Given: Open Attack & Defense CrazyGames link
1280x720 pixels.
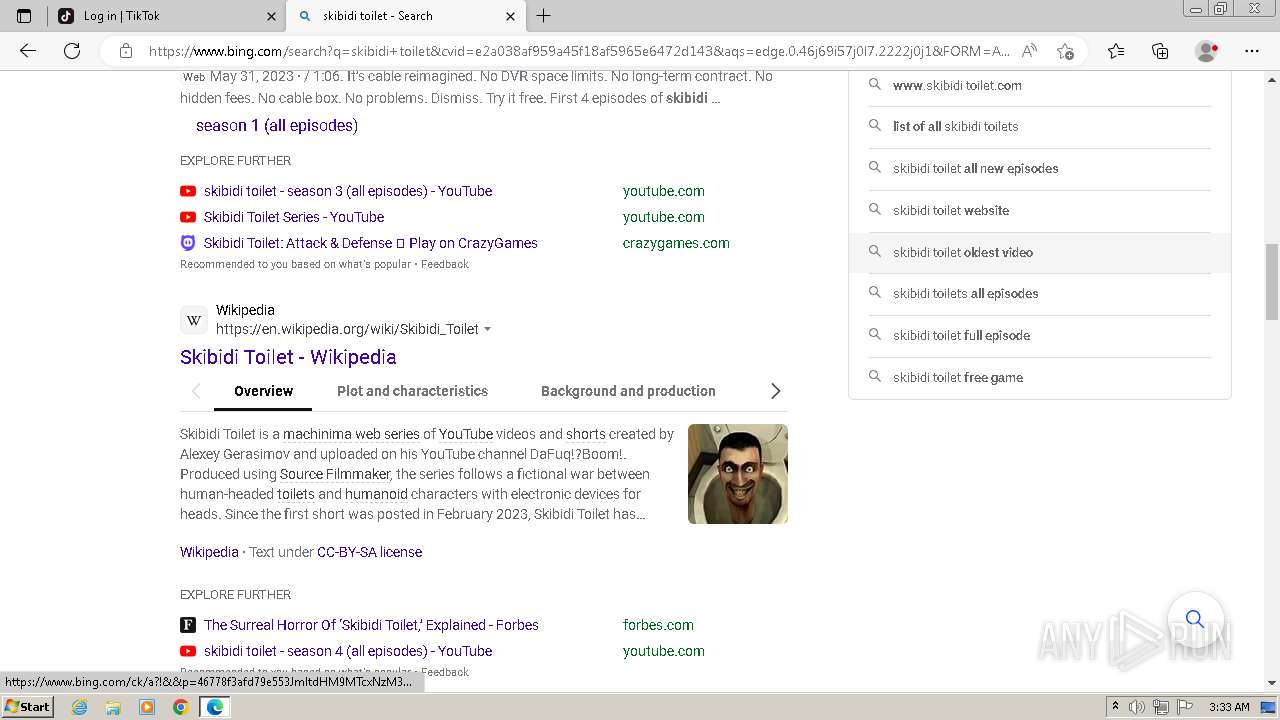Looking at the screenshot, I should click(x=371, y=243).
